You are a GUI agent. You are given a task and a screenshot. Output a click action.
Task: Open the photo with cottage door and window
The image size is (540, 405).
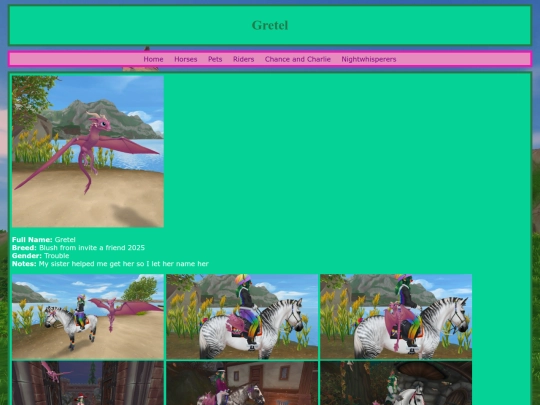(x=242, y=383)
